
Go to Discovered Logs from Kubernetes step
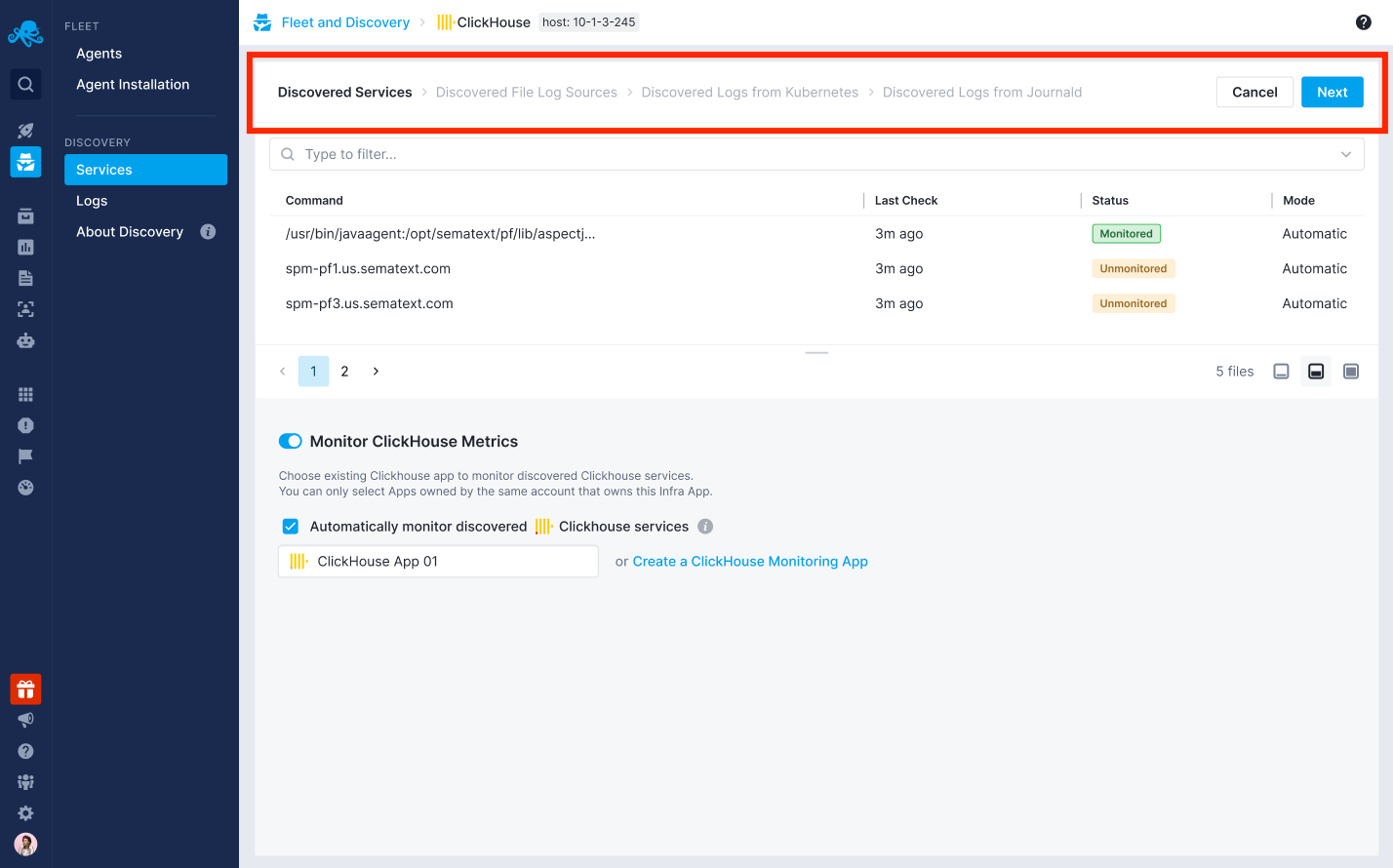click(x=750, y=93)
